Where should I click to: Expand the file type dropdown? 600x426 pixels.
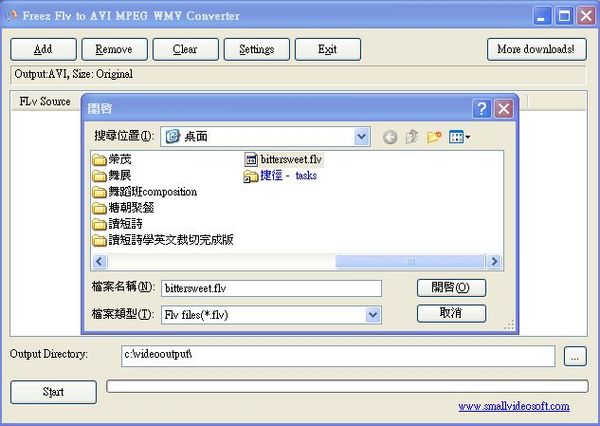373,315
